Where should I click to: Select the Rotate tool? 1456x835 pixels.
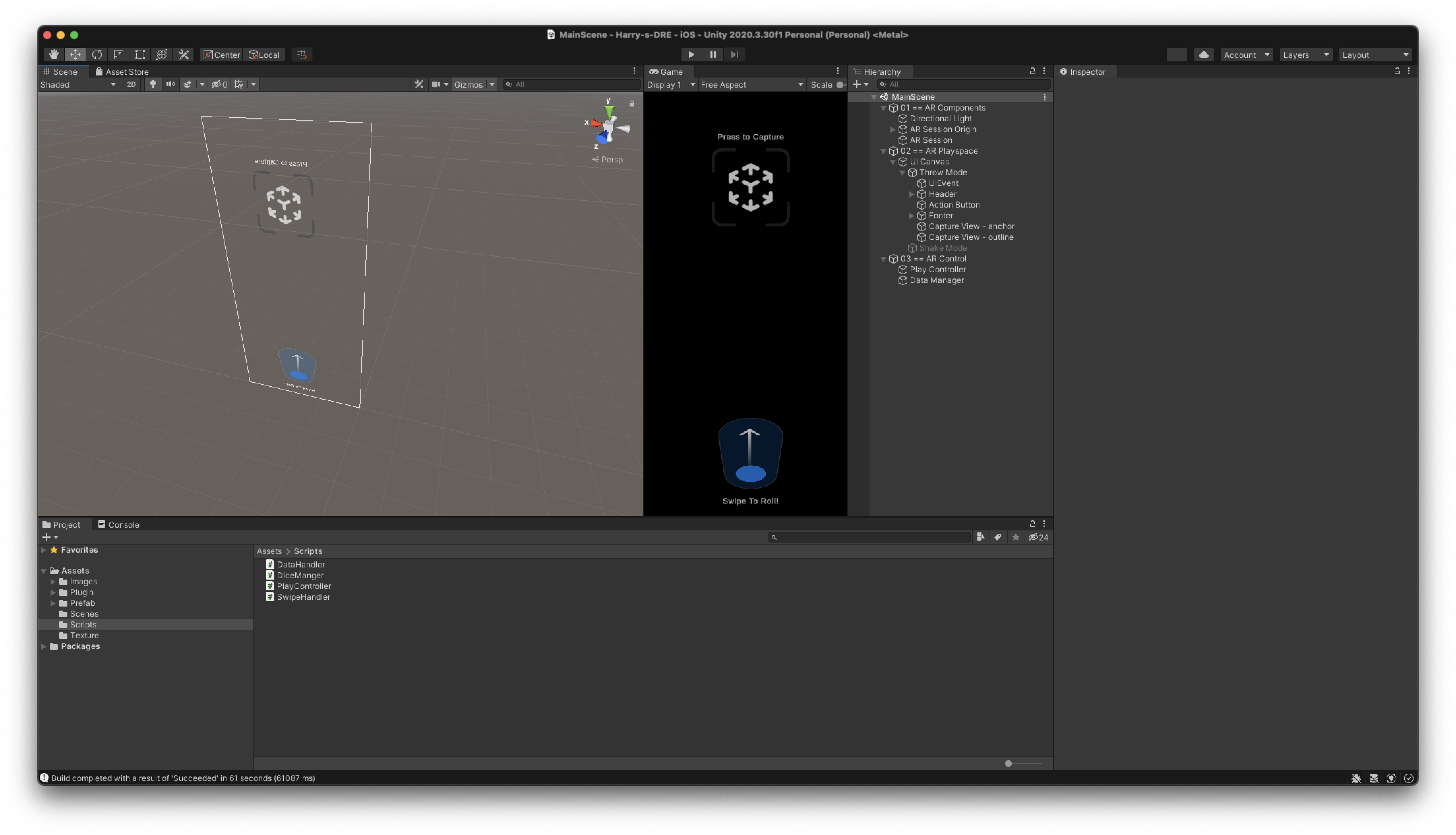[97, 55]
